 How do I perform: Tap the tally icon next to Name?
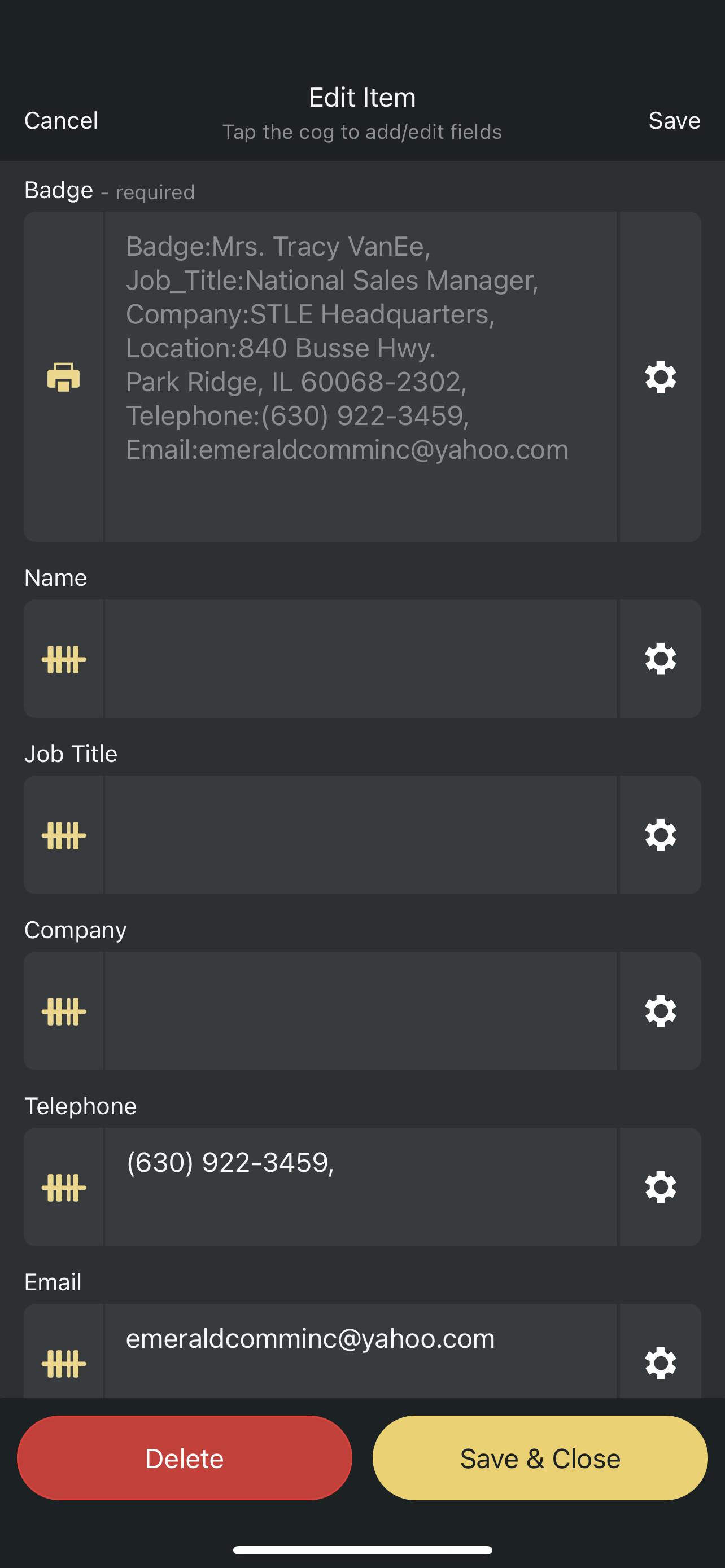point(63,659)
